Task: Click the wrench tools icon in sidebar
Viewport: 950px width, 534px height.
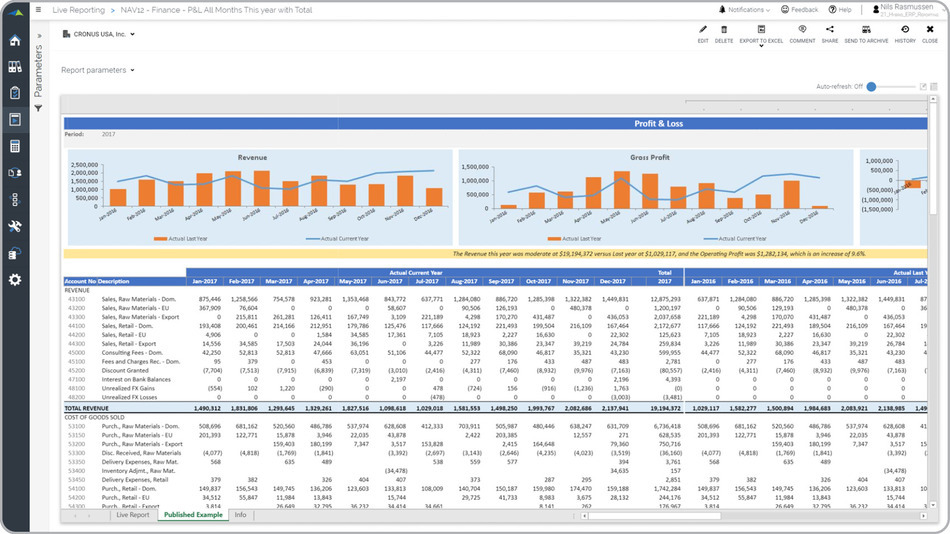Action: click(x=15, y=226)
